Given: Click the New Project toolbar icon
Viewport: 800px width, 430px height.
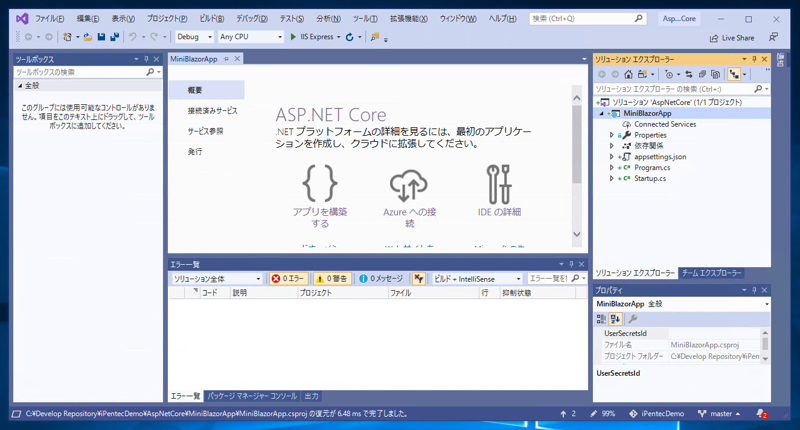Looking at the screenshot, I should click(x=67, y=37).
